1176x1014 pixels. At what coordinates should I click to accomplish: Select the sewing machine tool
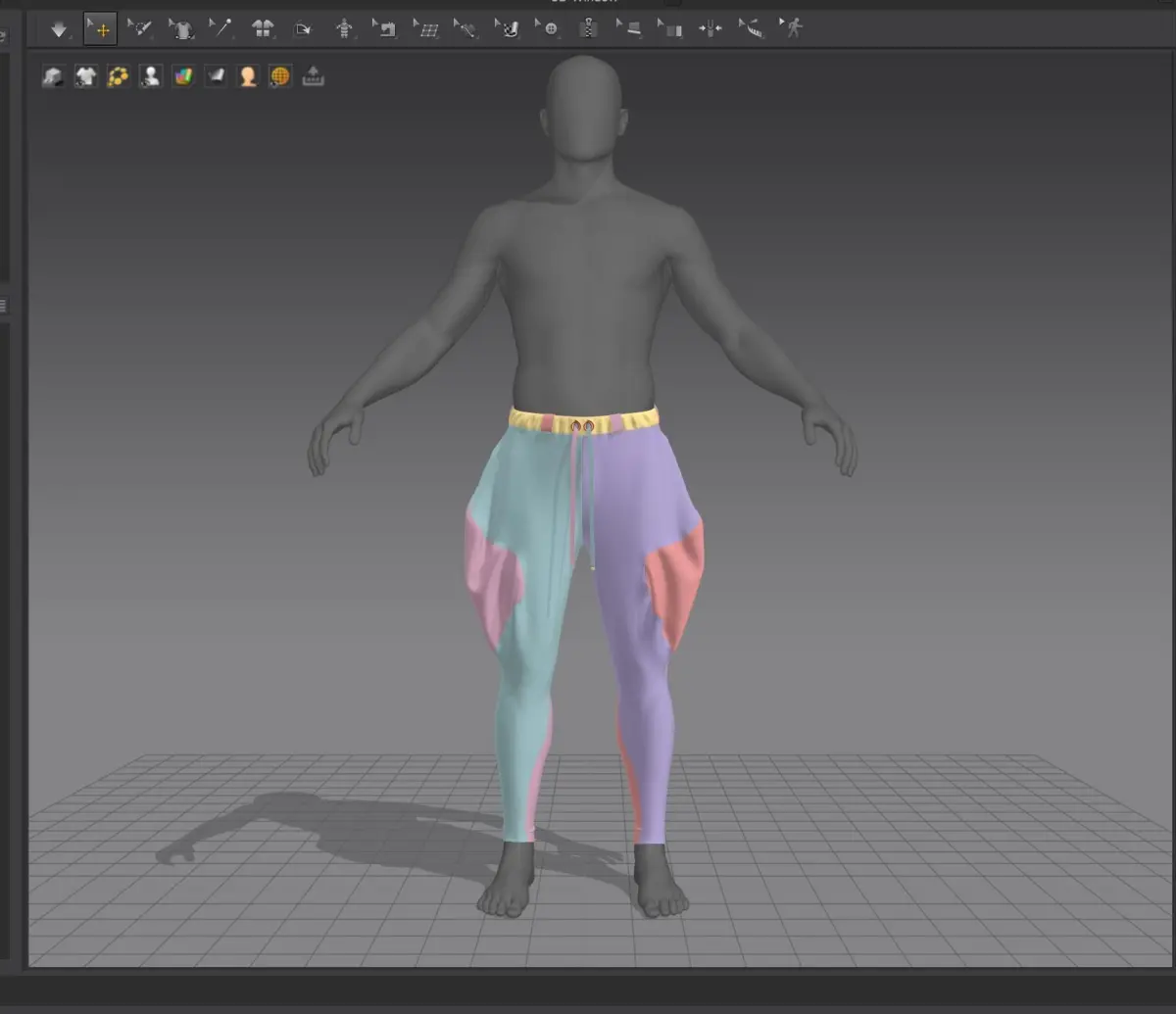(x=385, y=29)
